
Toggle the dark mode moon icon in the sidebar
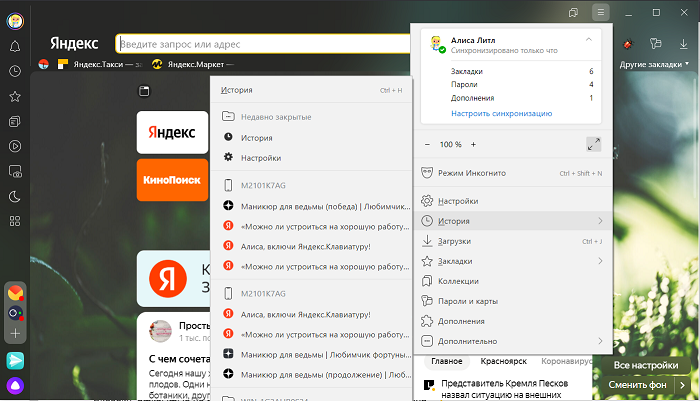coord(15,196)
